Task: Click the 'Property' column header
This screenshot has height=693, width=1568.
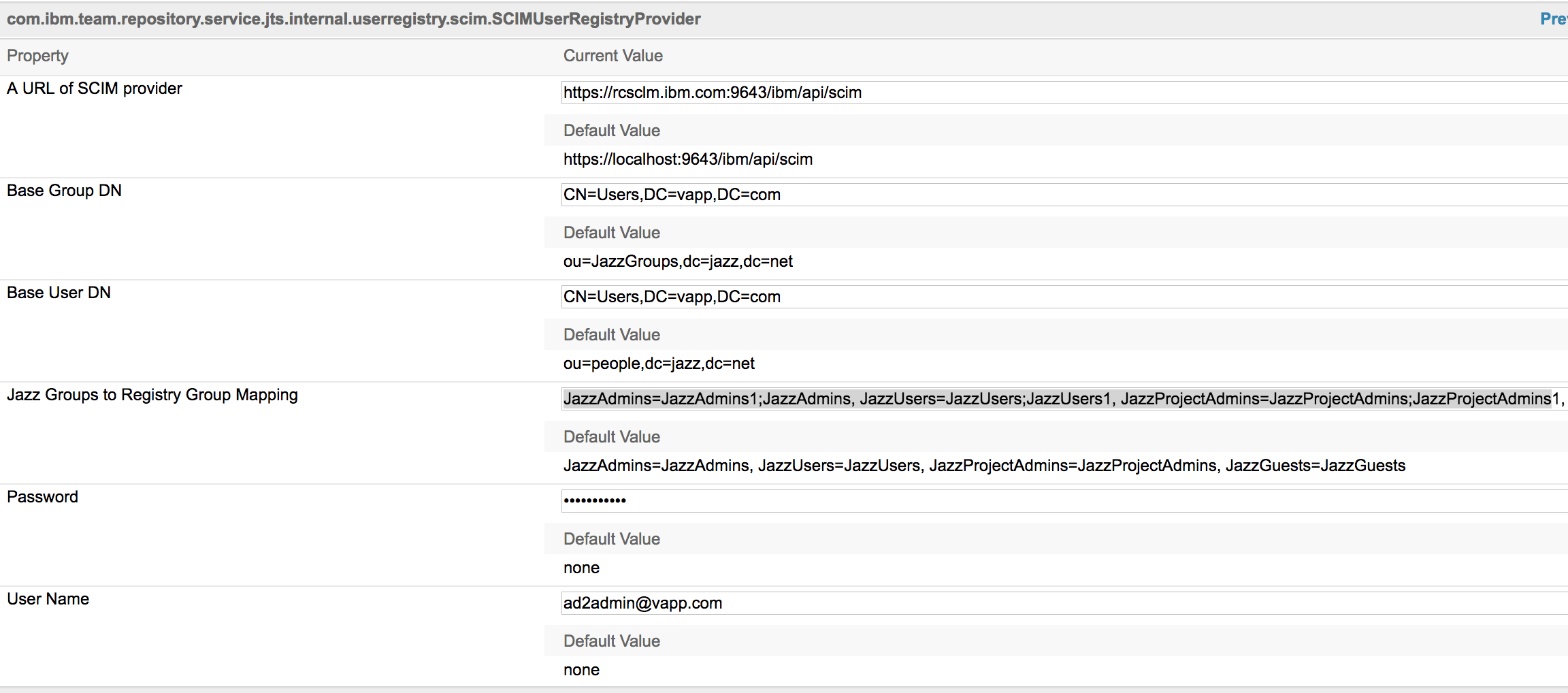Action: pos(37,56)
